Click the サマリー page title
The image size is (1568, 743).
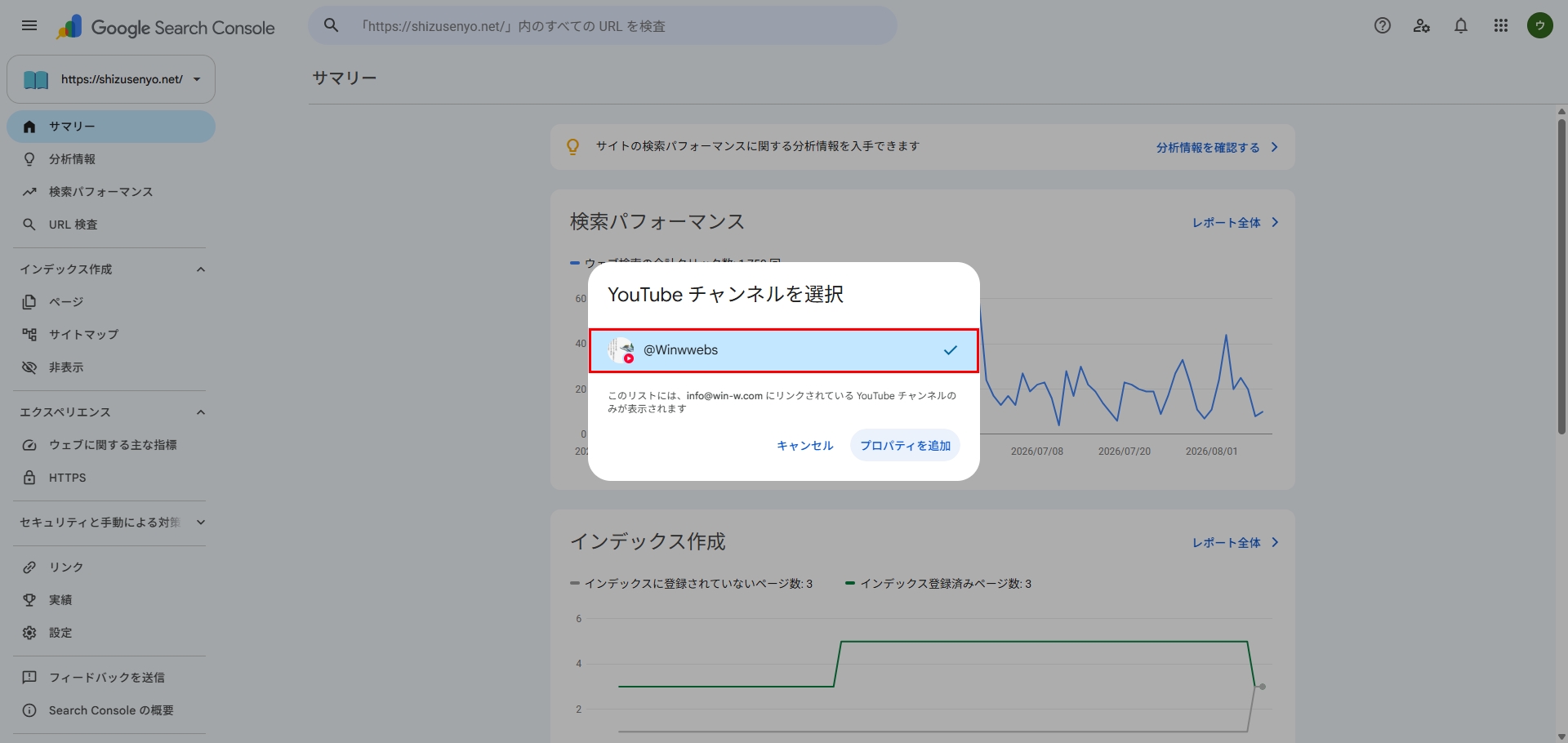(345, 78)
